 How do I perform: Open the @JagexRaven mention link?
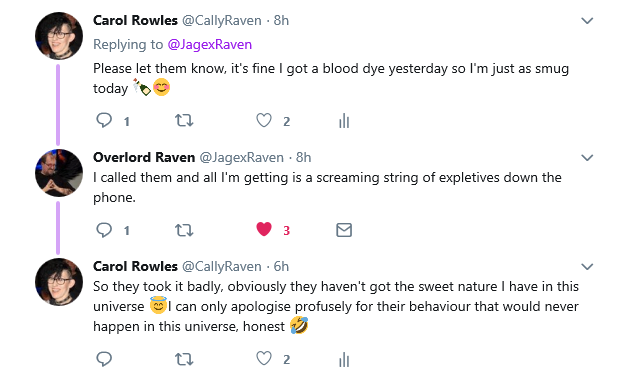[209, 44]
